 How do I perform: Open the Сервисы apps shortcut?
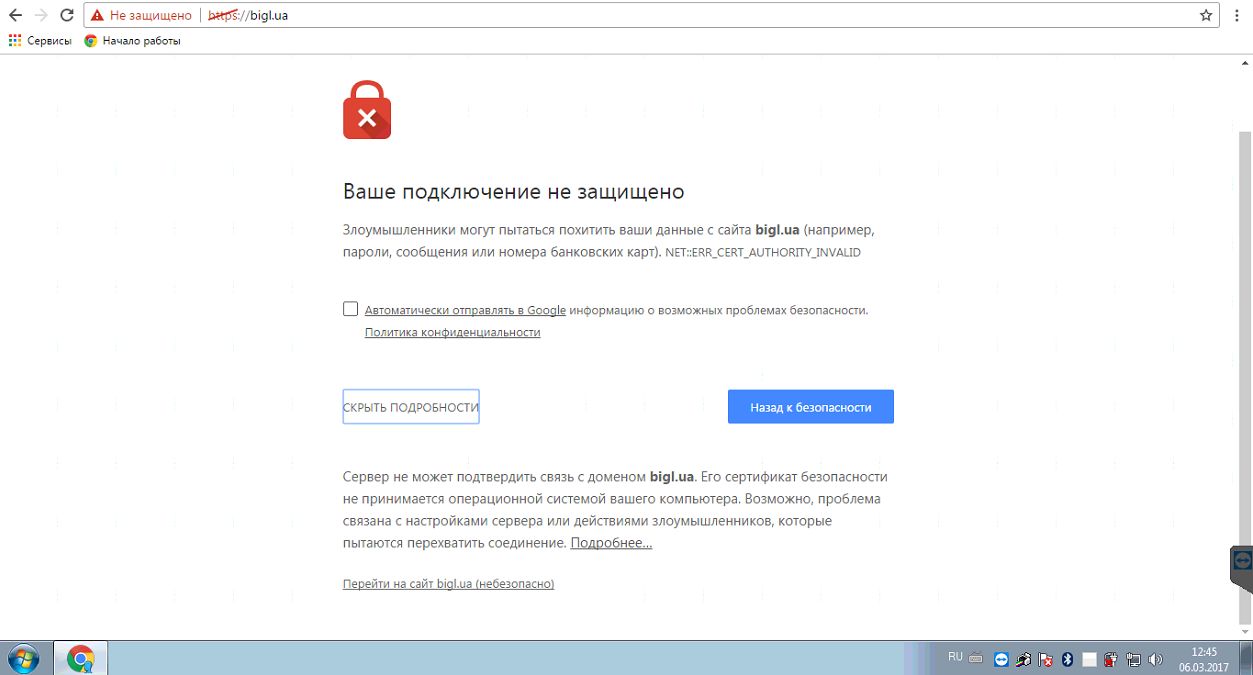[x=40, y=41]
